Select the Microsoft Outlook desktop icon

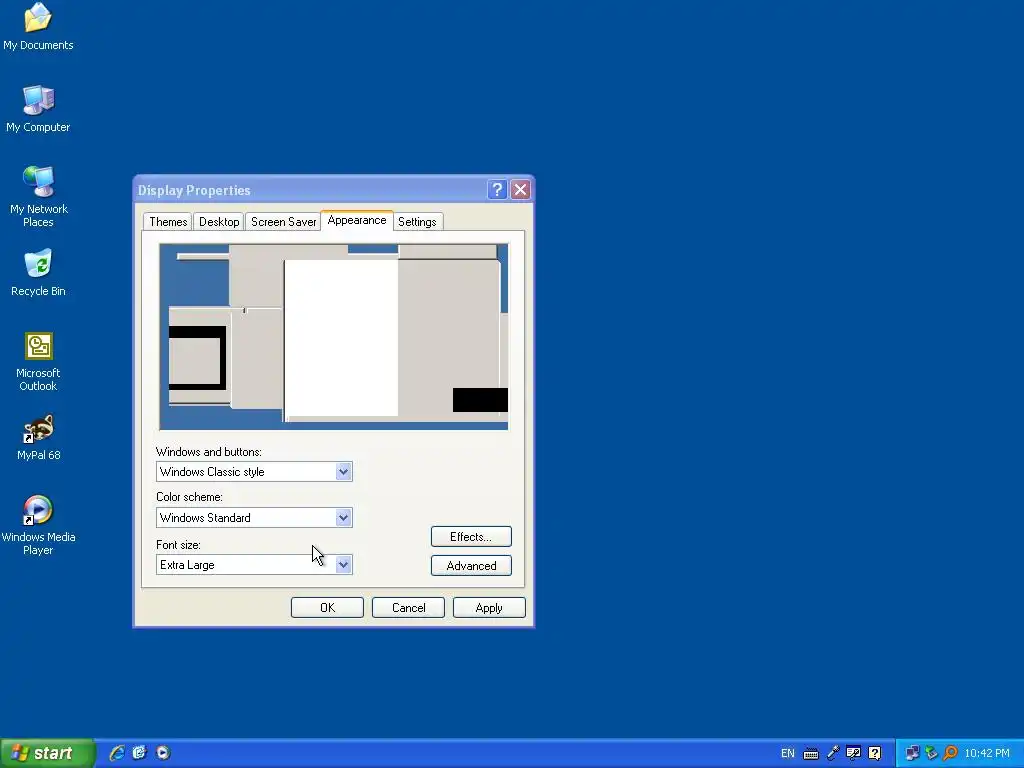pyautogui.click(x=38, y=361)
